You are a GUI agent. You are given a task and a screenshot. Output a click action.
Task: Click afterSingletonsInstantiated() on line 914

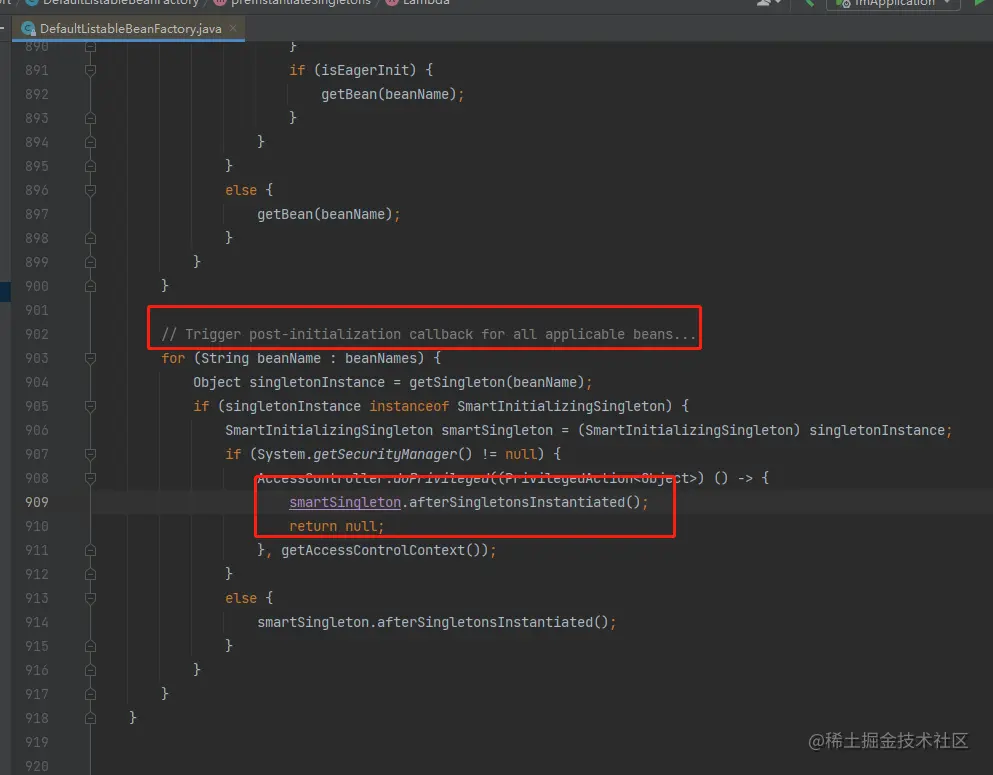(493, 622)
